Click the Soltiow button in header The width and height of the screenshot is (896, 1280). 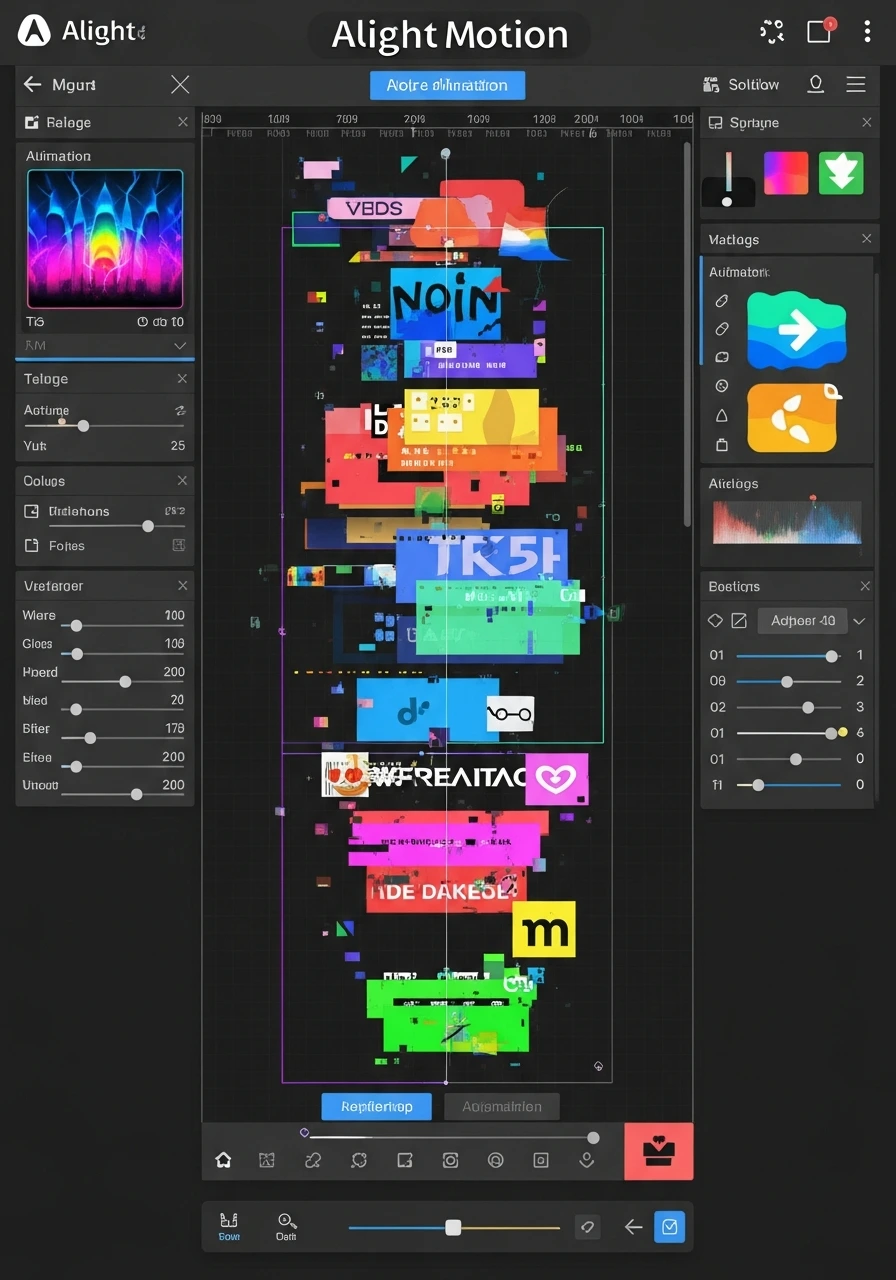(741, 85)
